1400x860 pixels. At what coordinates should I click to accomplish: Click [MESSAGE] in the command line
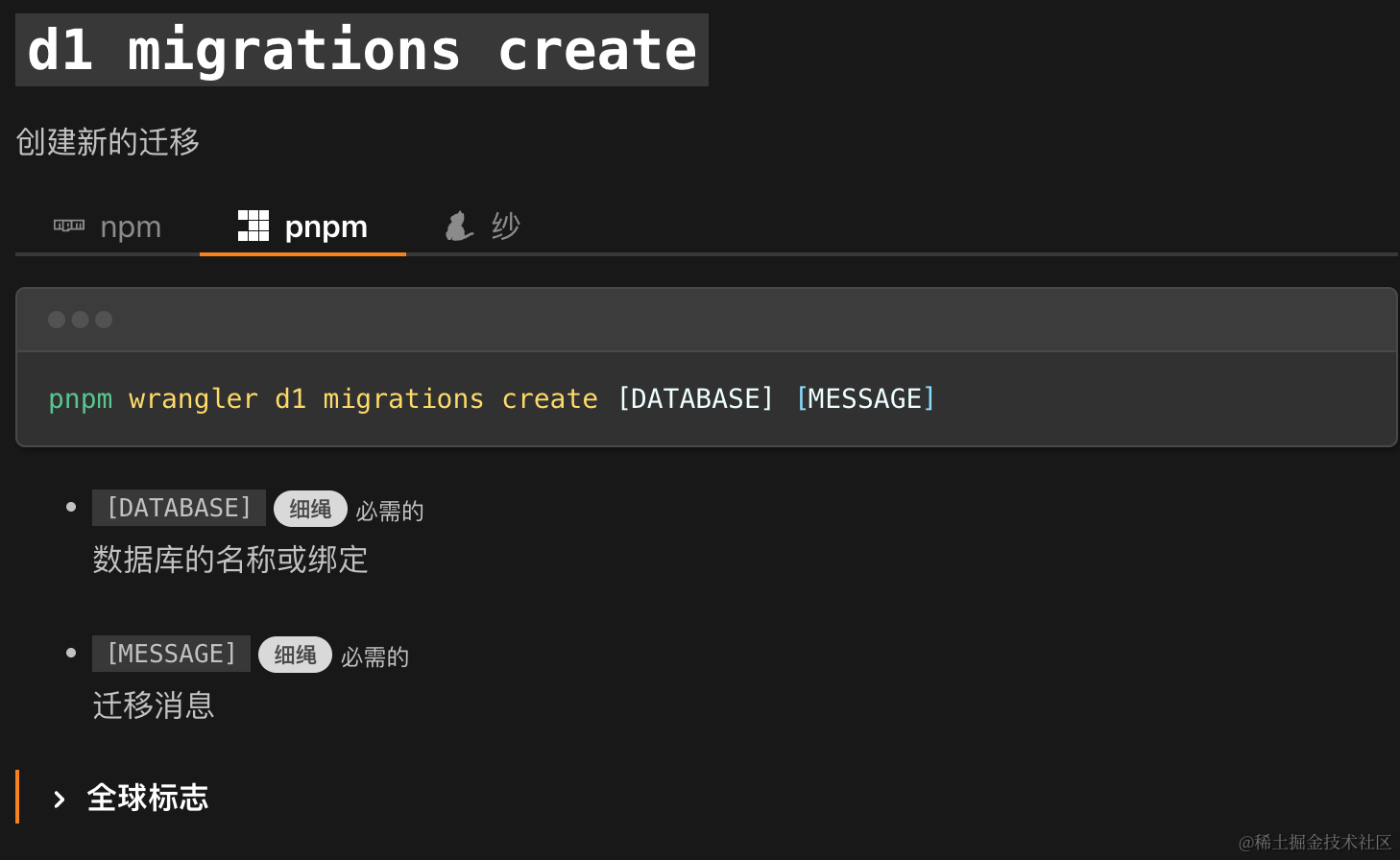pyautogui.click(x=865, y=398)
